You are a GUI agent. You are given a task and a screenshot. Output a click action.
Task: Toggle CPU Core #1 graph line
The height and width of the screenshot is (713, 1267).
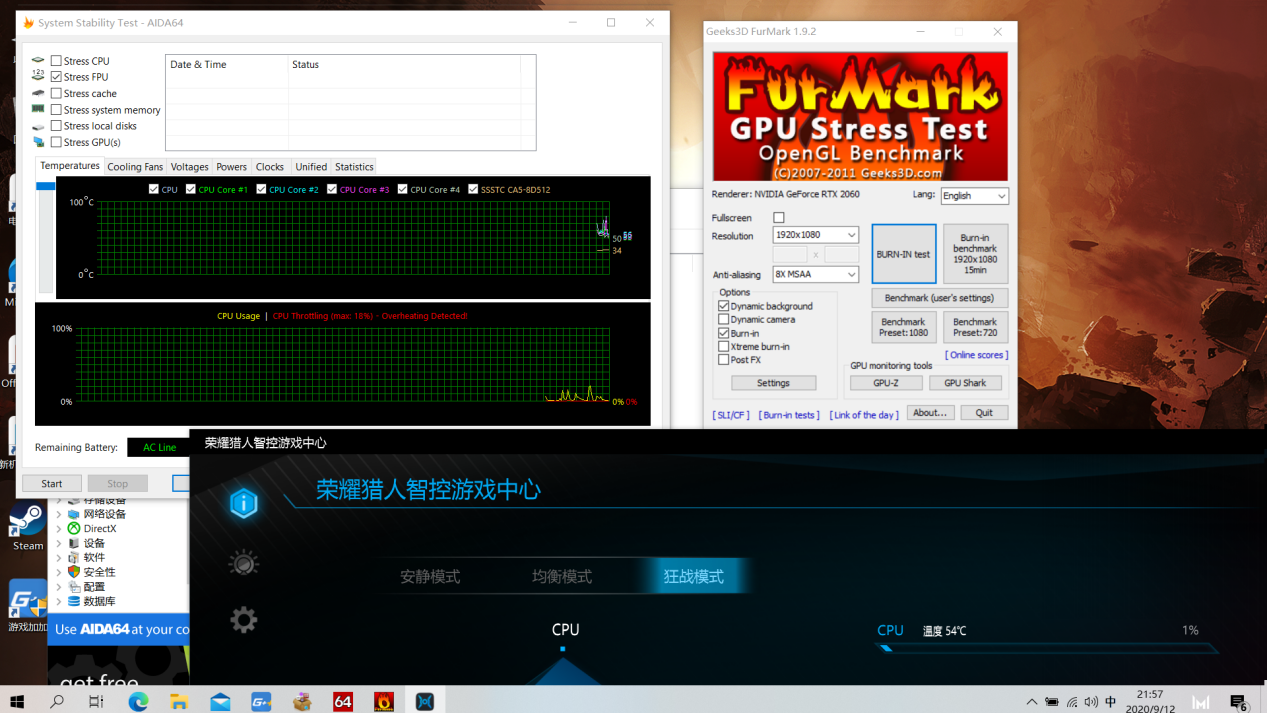(x=191, y=189)
